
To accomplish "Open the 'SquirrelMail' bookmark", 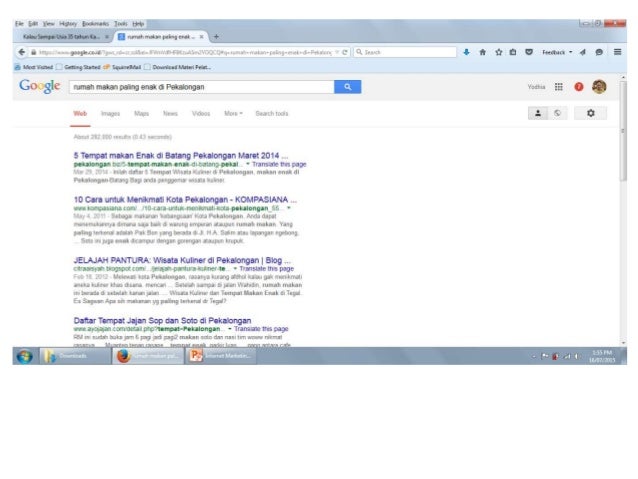I will pos(122,67).
